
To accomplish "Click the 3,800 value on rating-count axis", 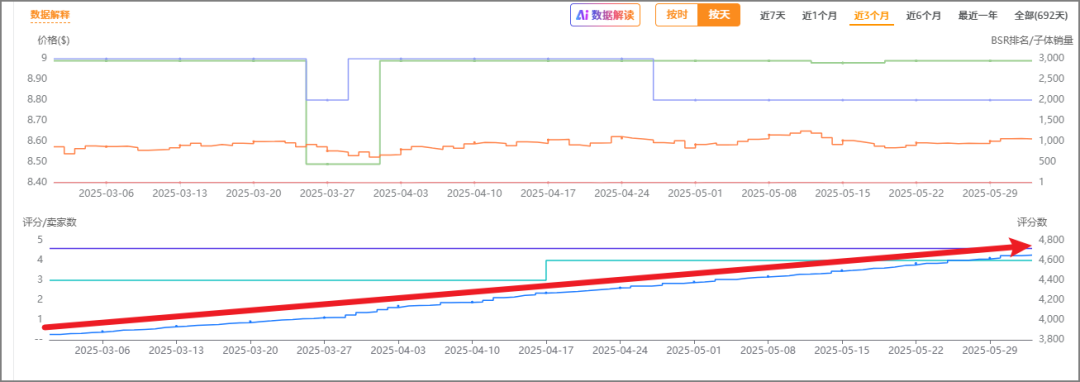I will coord(1050,339).
